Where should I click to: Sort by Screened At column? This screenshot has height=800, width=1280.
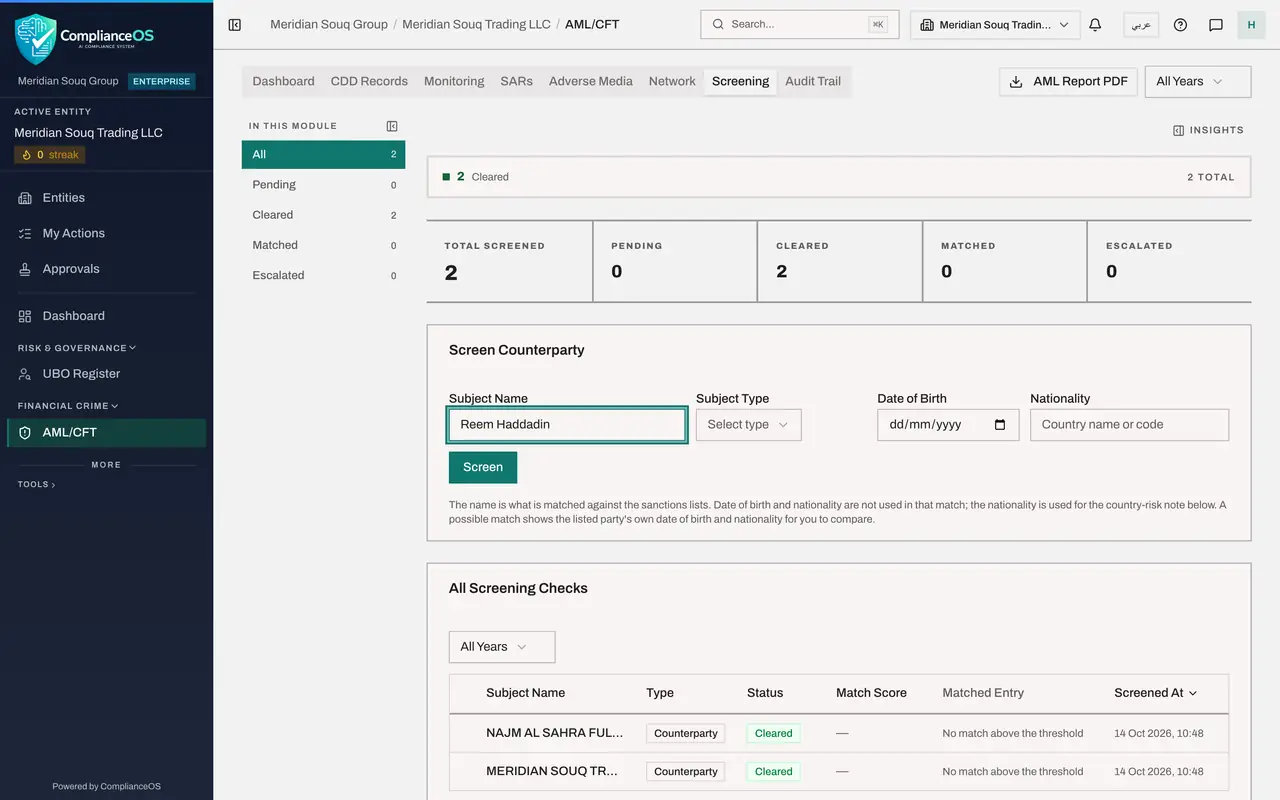click(1155, 693)
